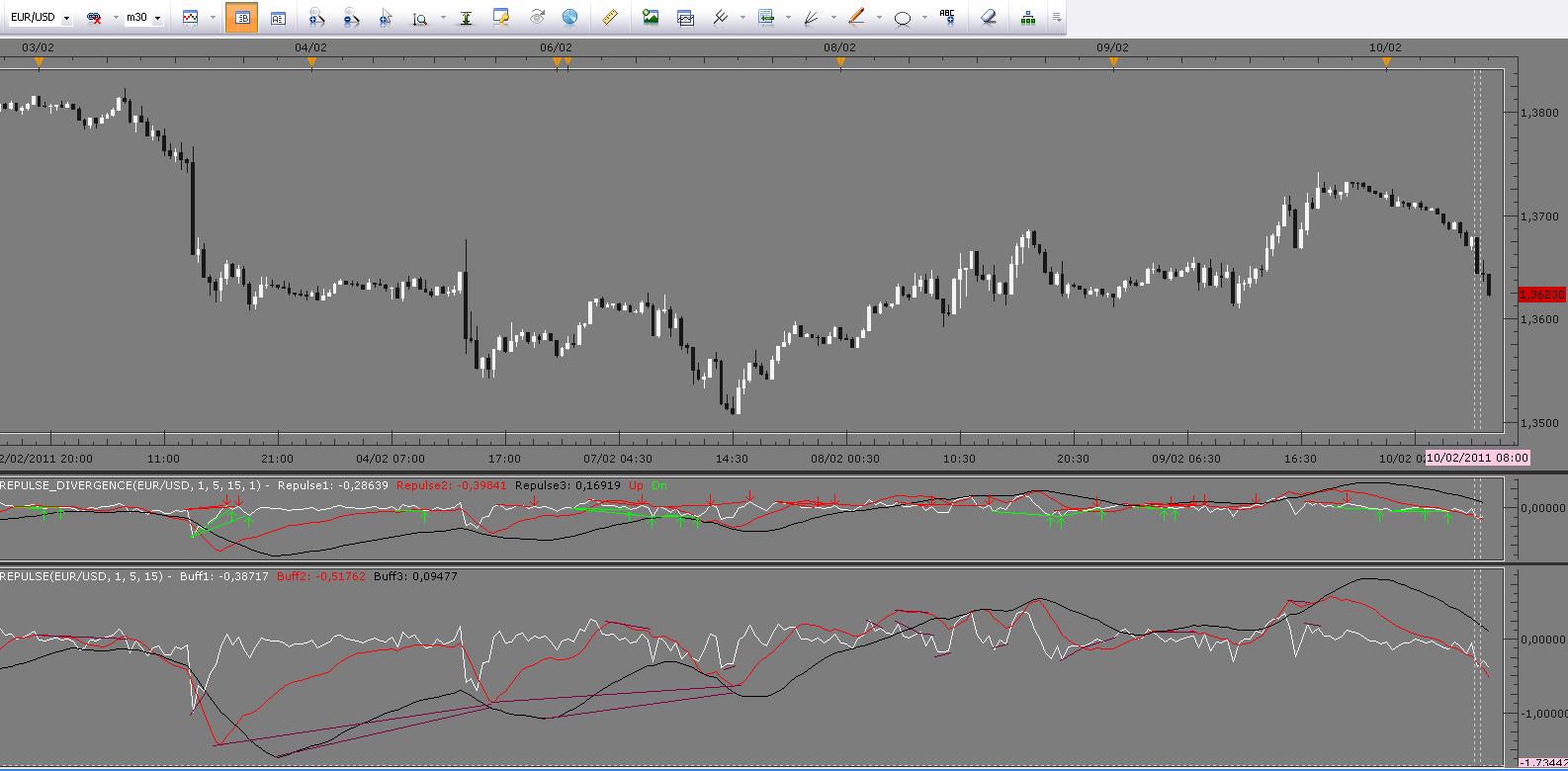The width and height of the screenshot is (1568, 771).
Task: Expand the chart type arrow
Action: point(213,18)
